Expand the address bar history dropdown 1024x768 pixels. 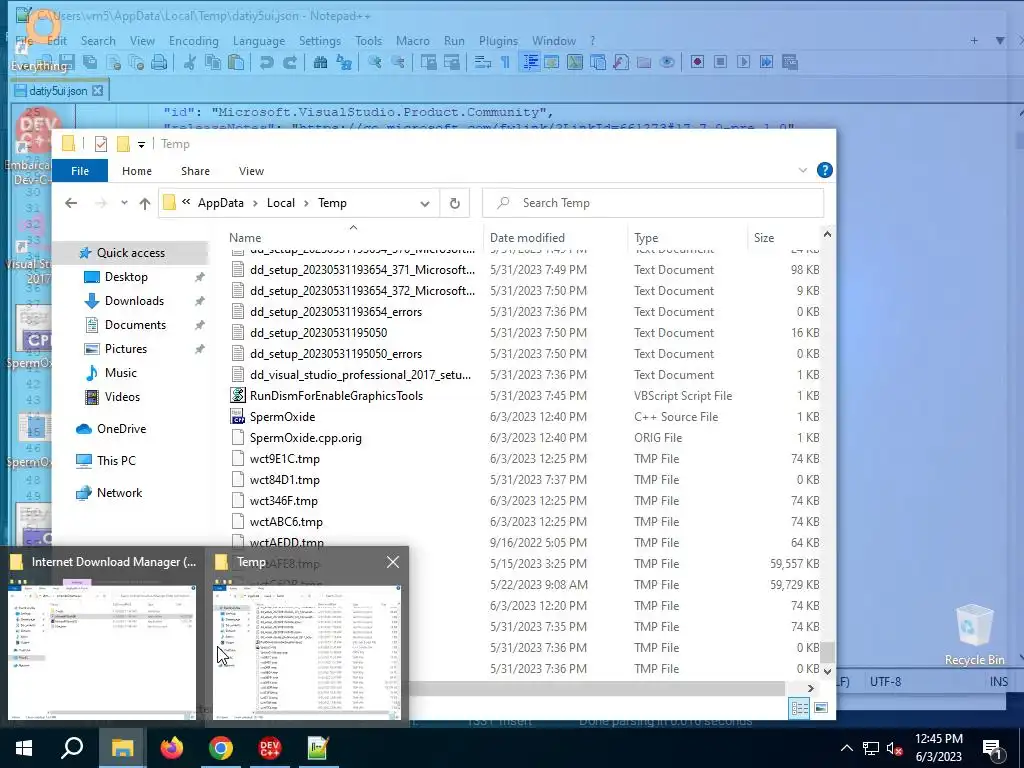tap(424, 204)
